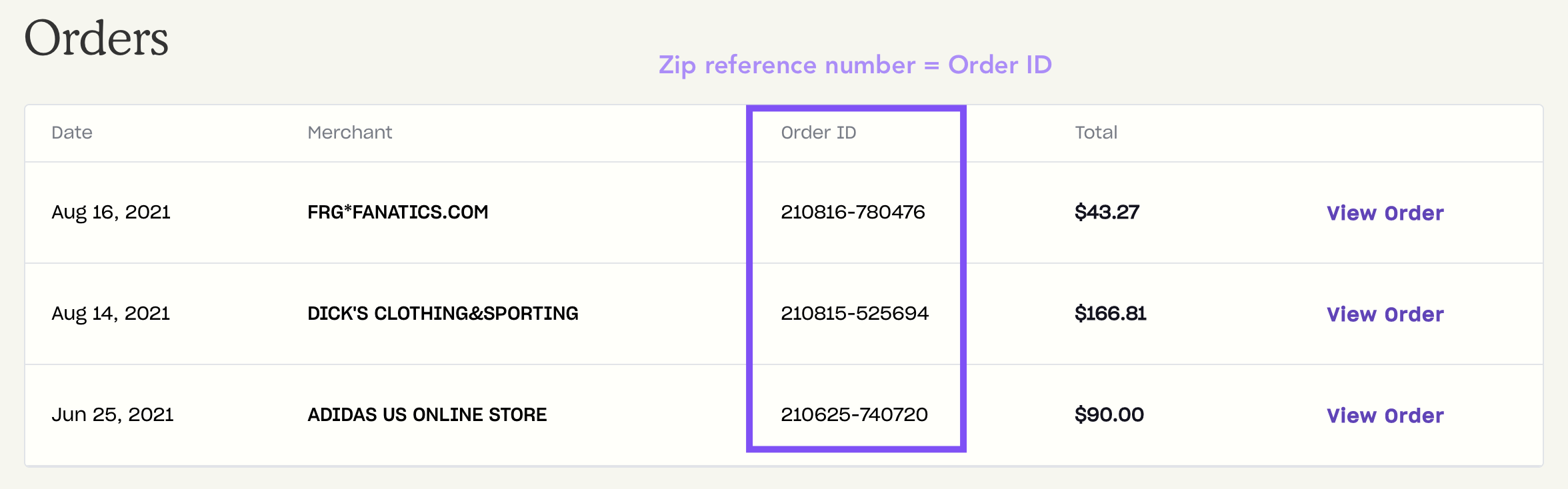Click the Total column header
This screenshot has height=489, width=1568.
coord(1096,133)
